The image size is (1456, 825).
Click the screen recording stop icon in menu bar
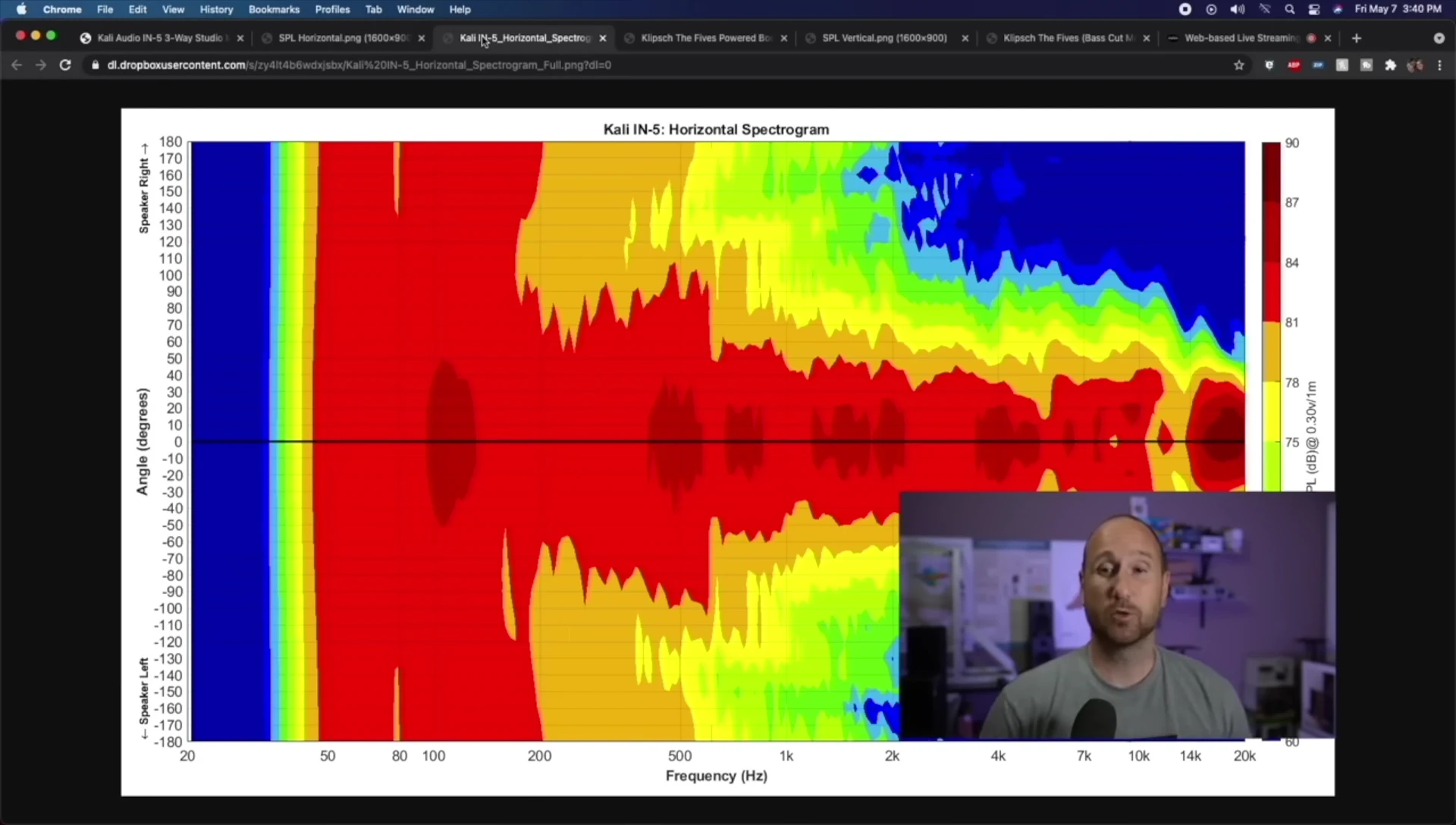[1185, 9]
